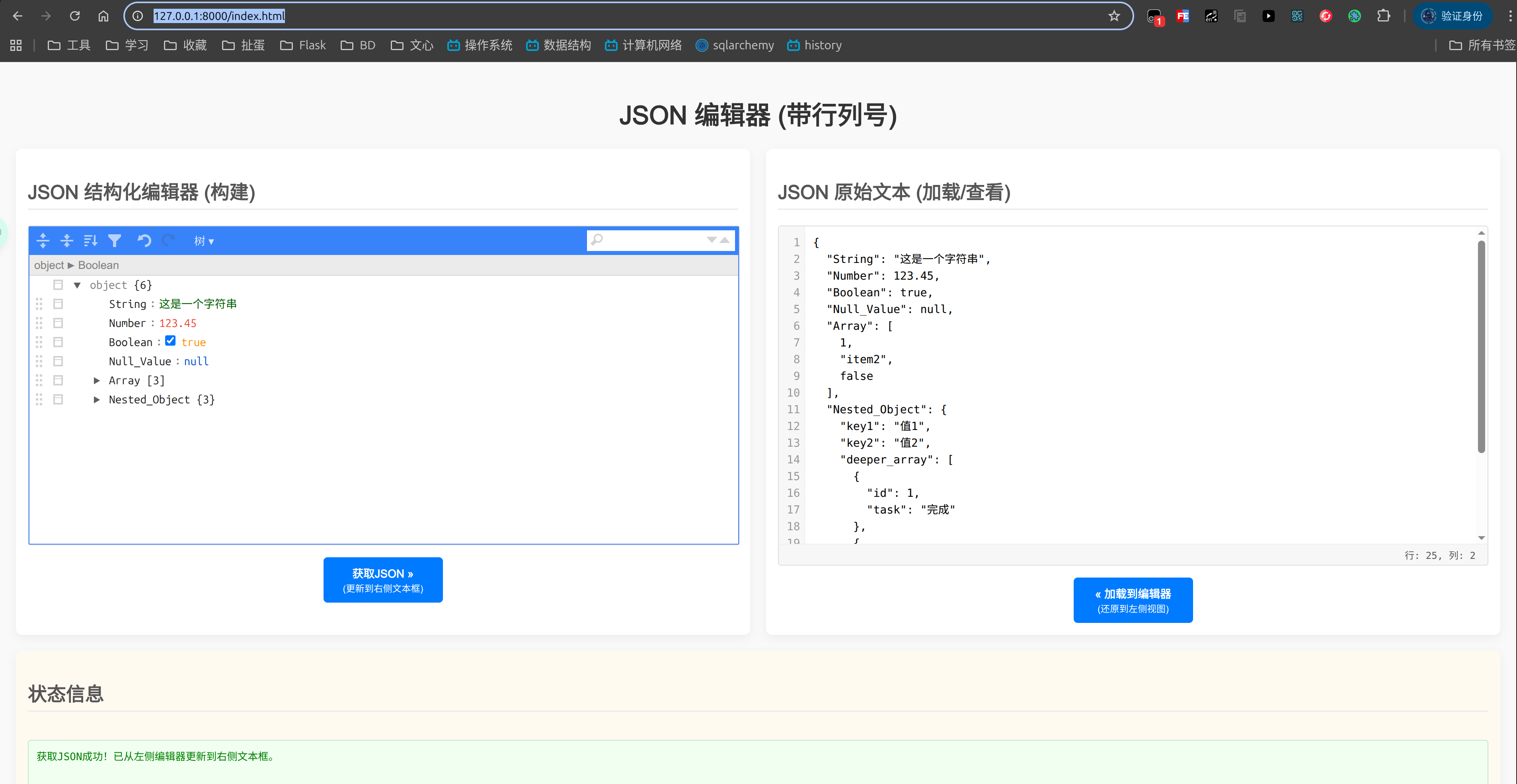
Task: Bookmark this page with star icon
Action: (x=1113, y=16)
